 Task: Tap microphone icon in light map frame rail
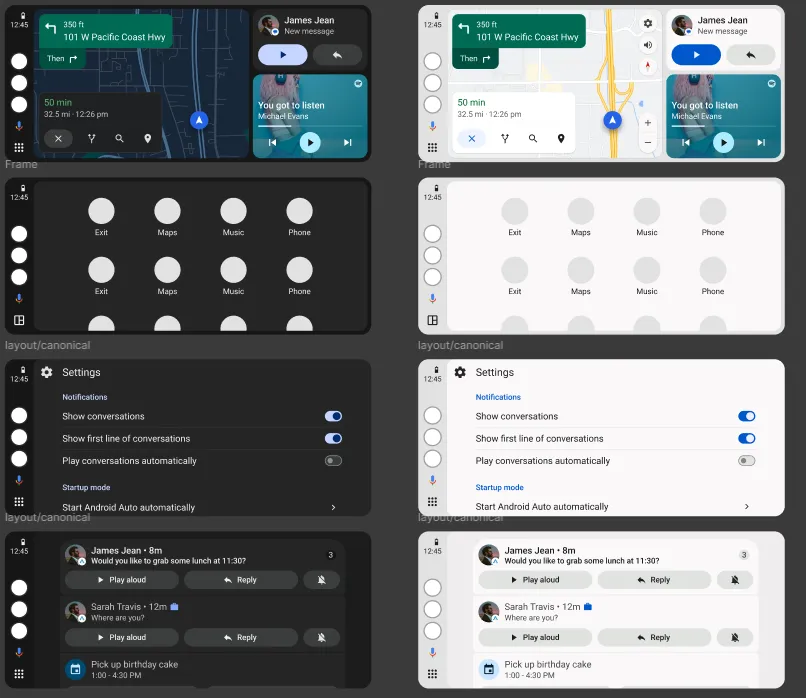click(x=432, y=125)
